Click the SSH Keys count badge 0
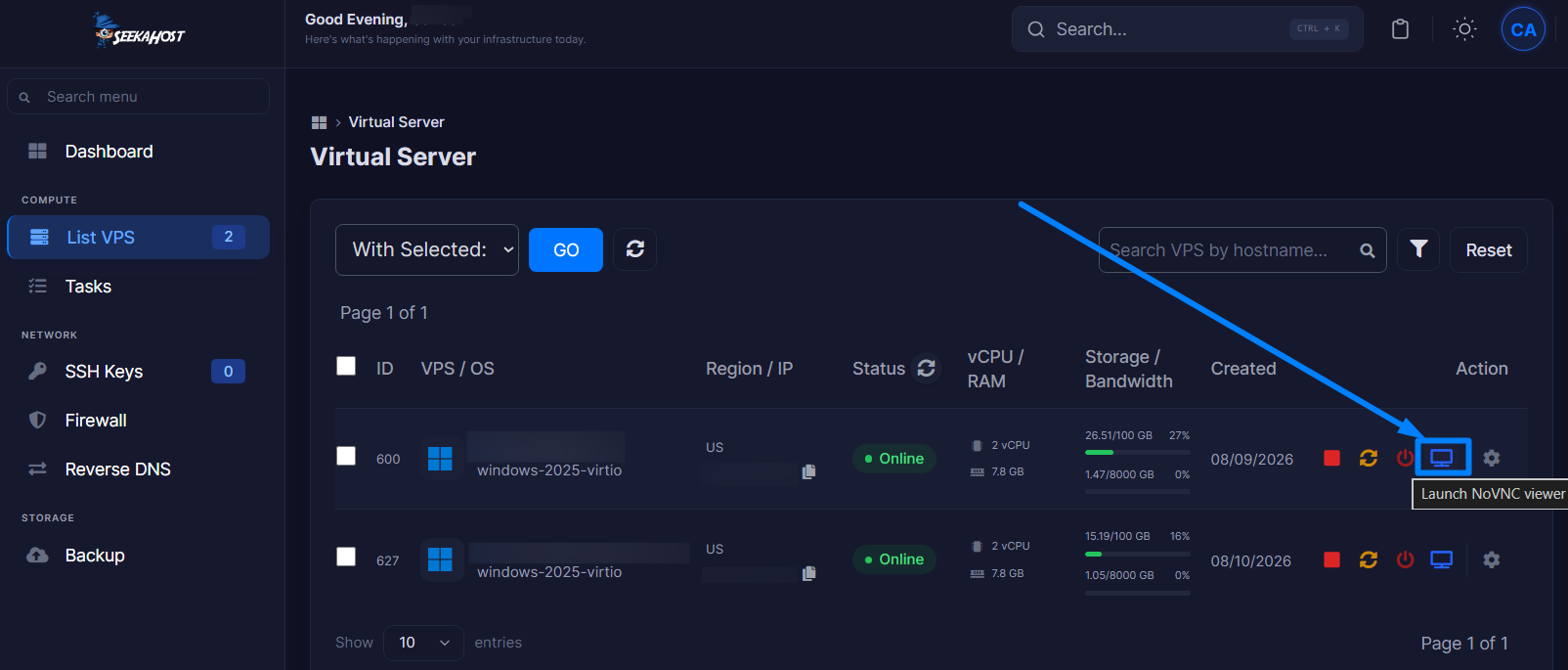The width and height of the screenshot is (1568, 670). pos(228,372)
